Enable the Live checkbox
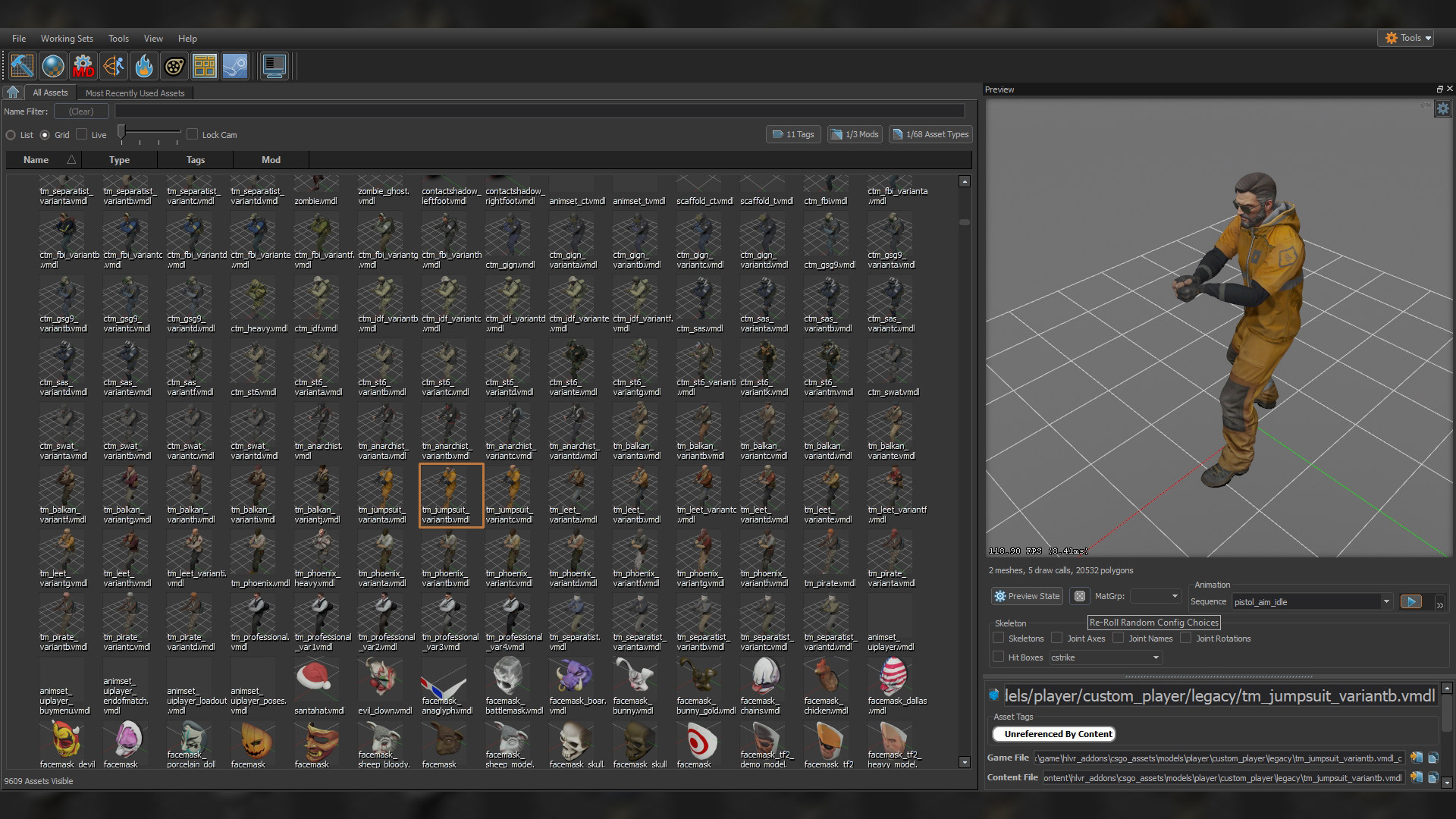This screenshot has height=819, width=1456. coord(82,134)
